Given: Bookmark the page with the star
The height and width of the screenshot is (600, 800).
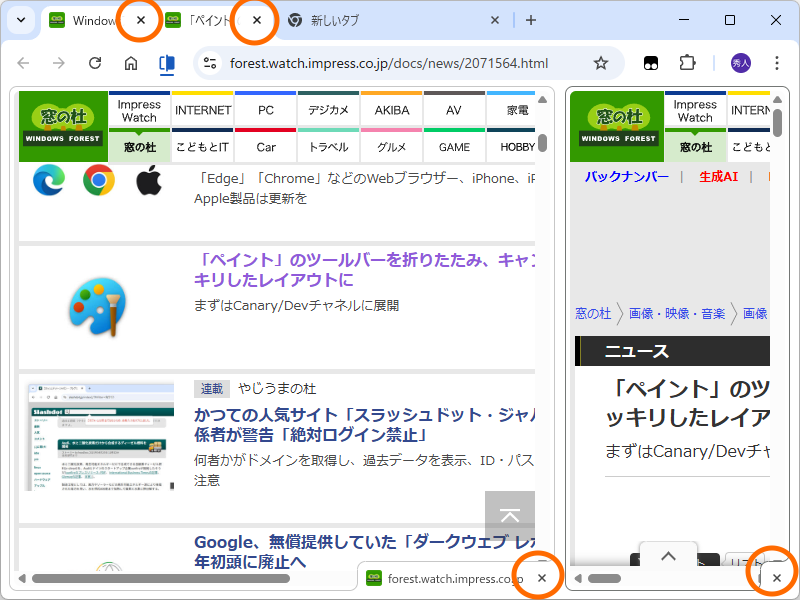Looking at the screenshot, I should coord(599,62).
